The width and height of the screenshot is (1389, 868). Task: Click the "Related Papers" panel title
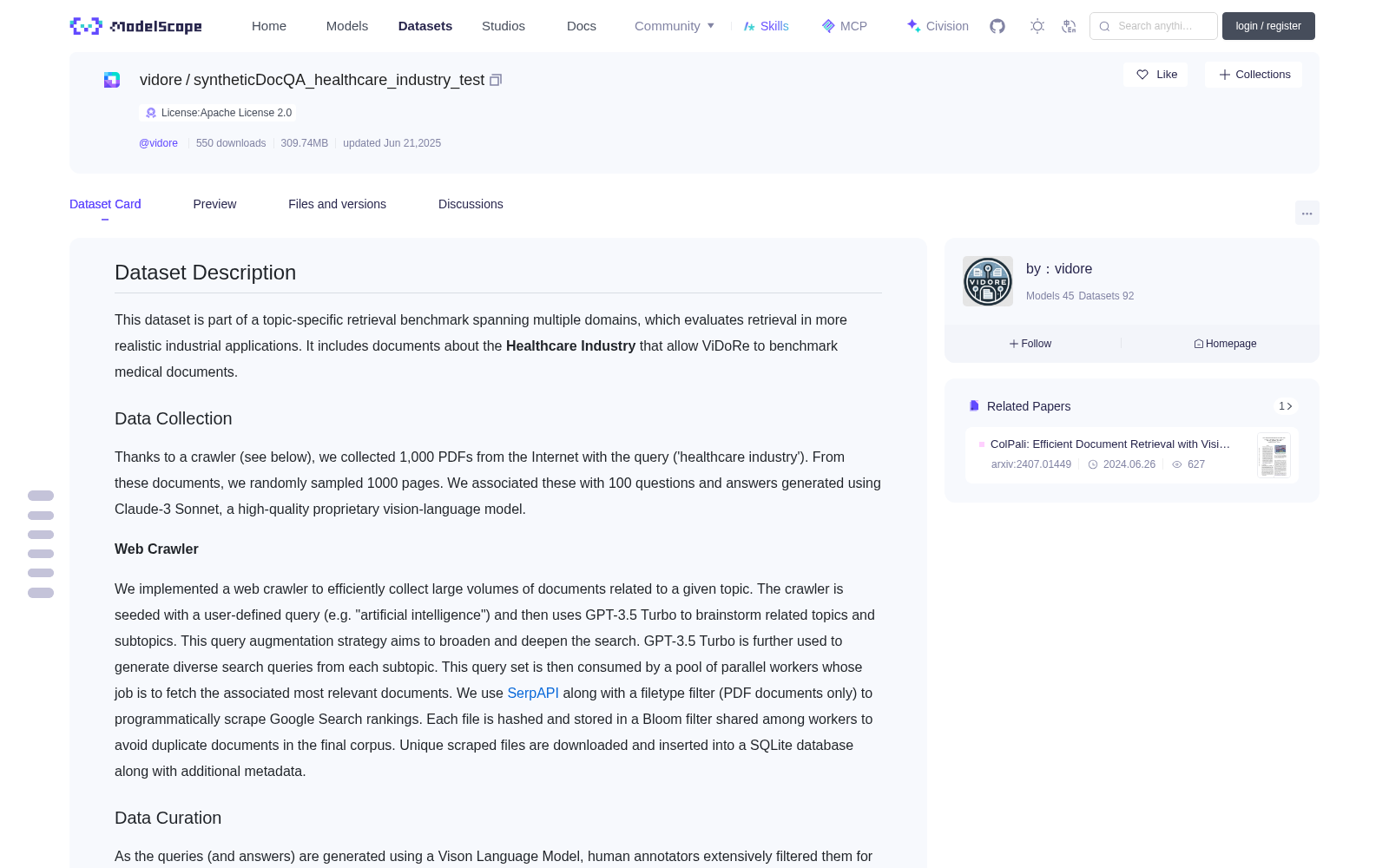coord(1029,406)
